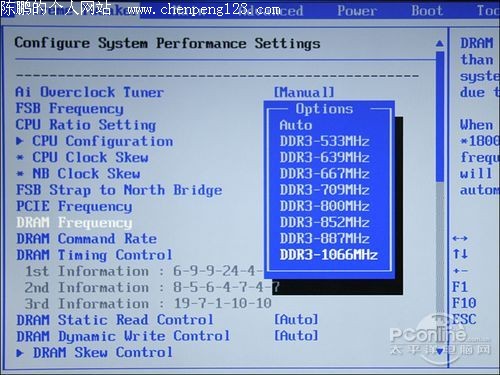The width and height of the screenshot is (500, 375).
Task: Open the Boot tab
Action: (427, 11)
